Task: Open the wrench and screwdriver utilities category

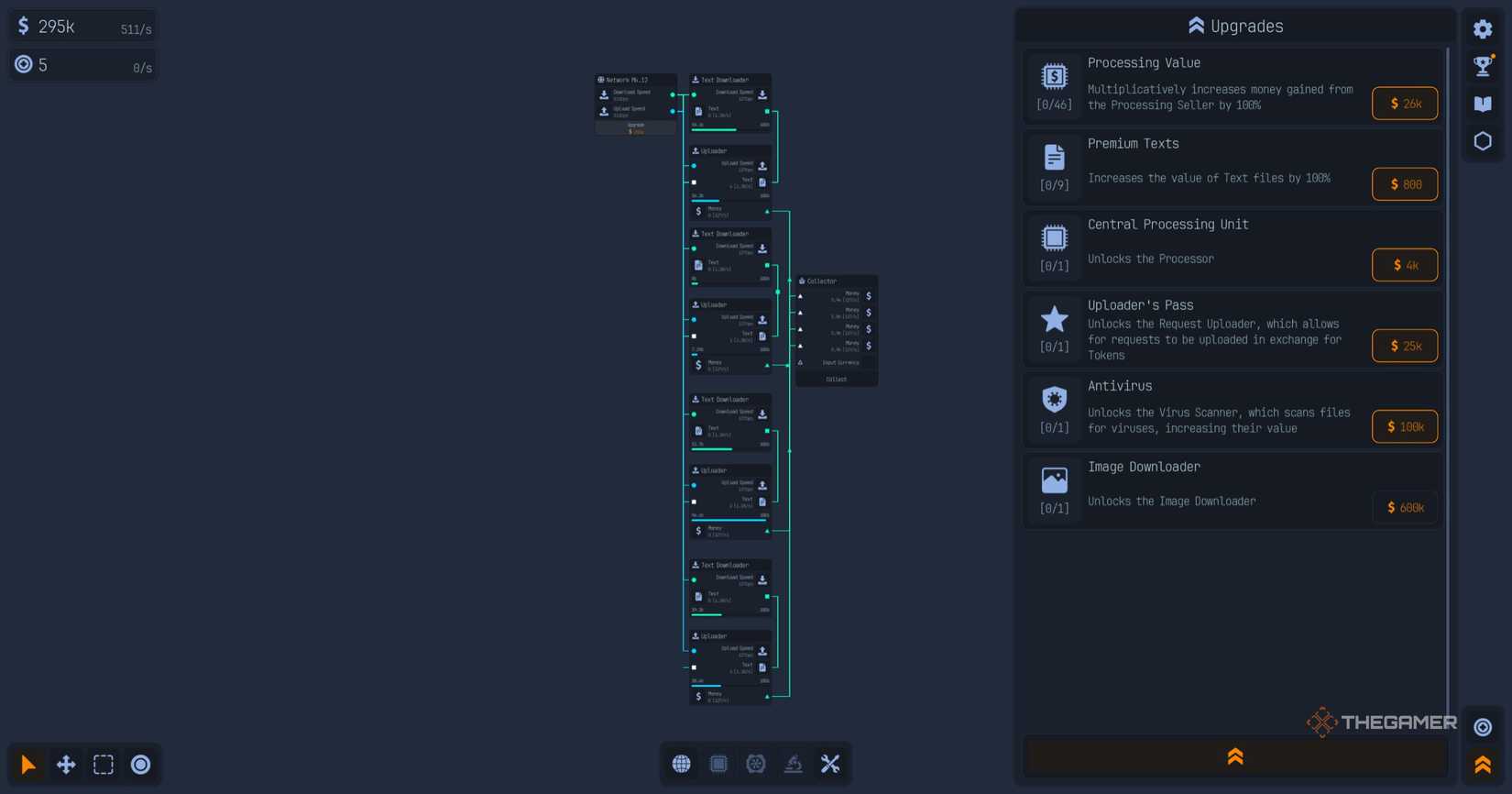Action: (830, 764)
